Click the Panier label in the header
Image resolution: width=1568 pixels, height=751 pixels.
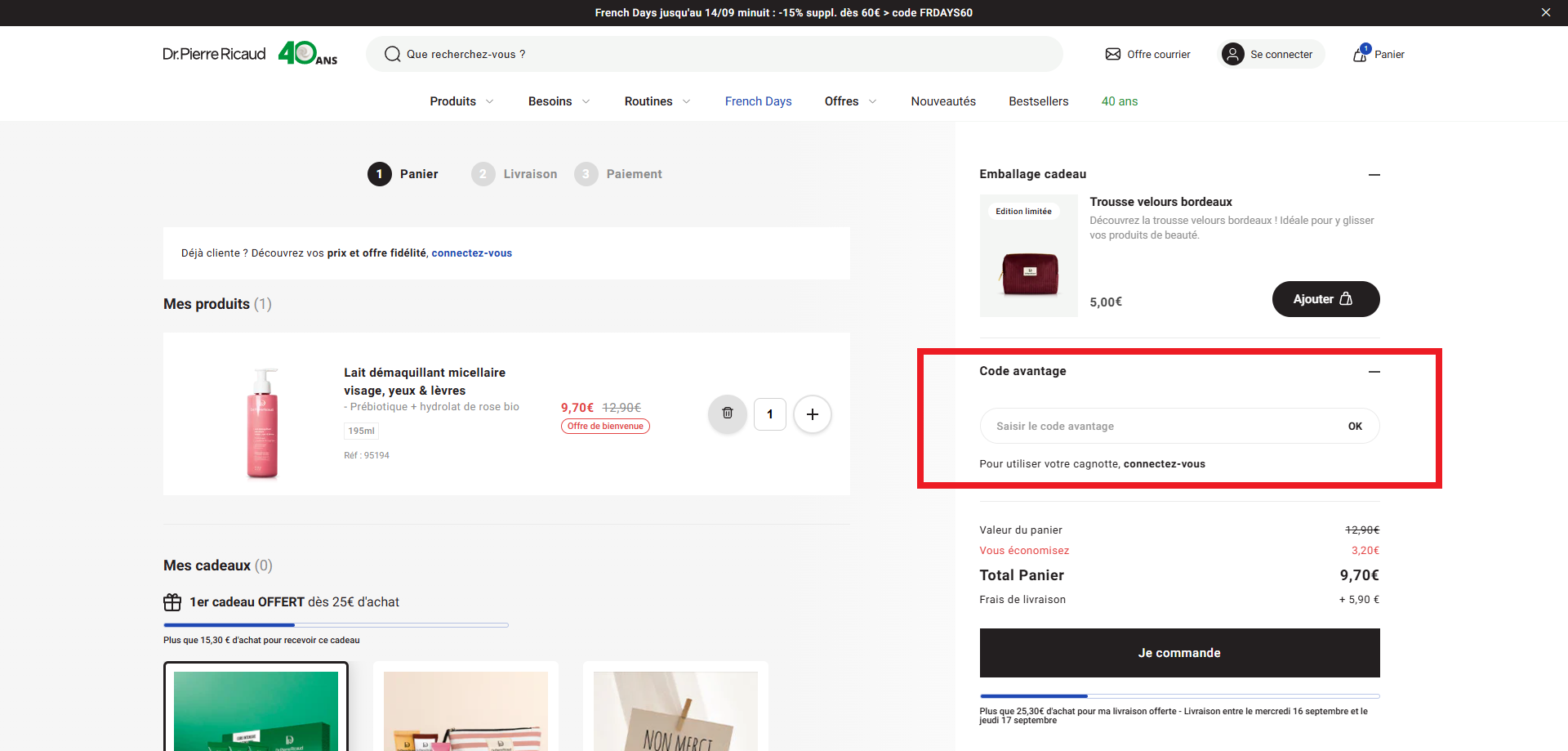point(1389,55)
